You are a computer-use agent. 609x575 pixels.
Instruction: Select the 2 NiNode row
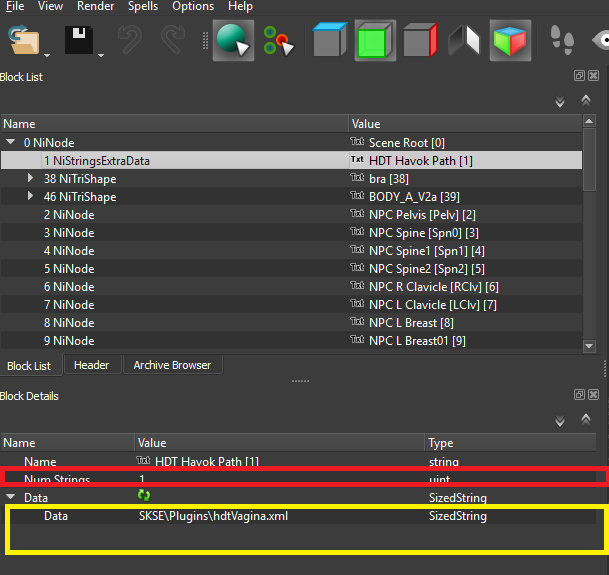(291, 214)
